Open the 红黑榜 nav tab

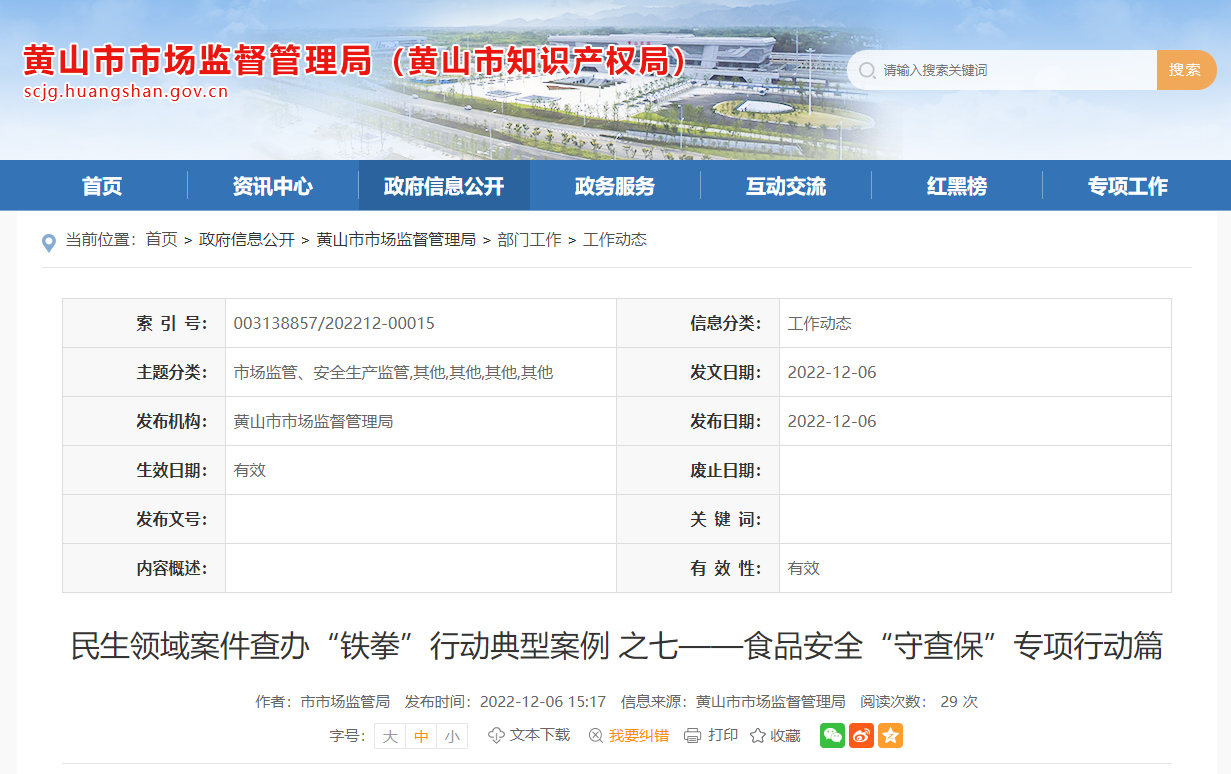pos(957,186)
